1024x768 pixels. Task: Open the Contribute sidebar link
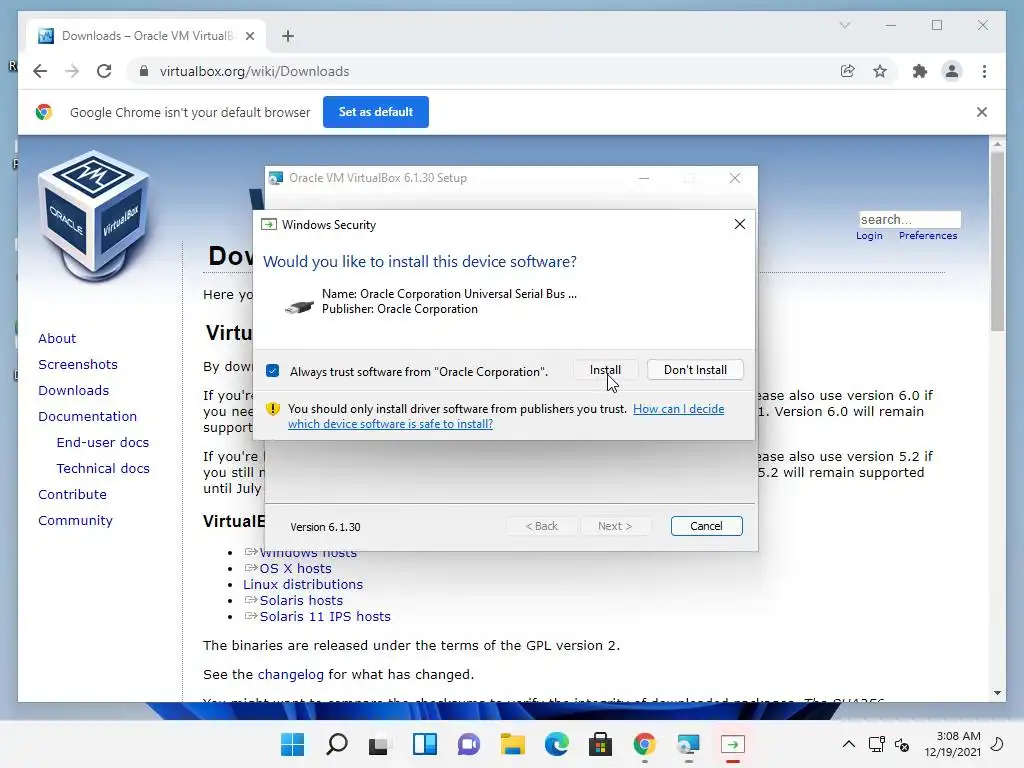click(72, 494)
